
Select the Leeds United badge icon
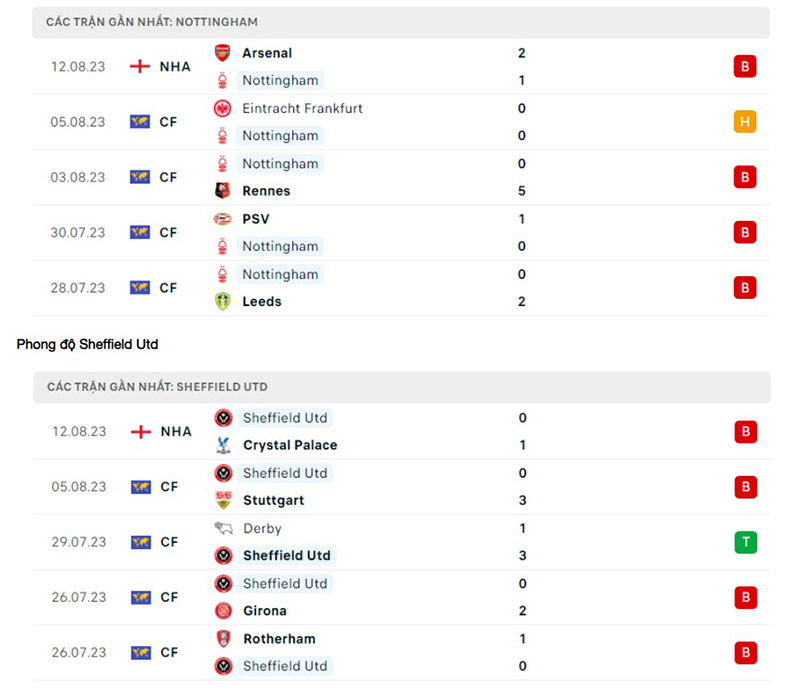(222, 301)
